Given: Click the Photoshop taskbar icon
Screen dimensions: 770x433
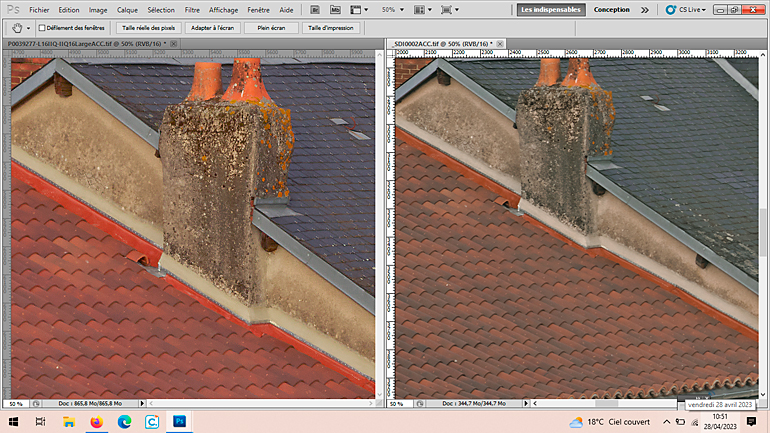Looking at the screenshot, I should click(x=180, y=422).
